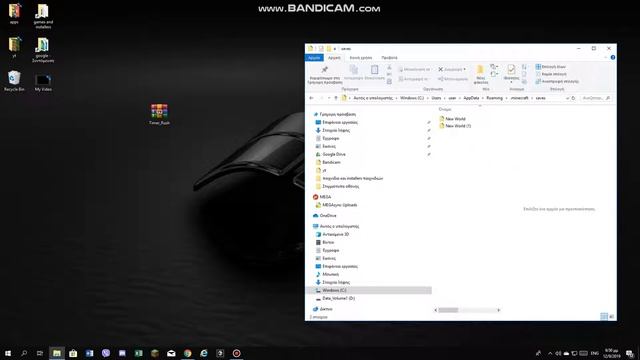
Task: Select the 'New World' folder
Action: (452, 119)
